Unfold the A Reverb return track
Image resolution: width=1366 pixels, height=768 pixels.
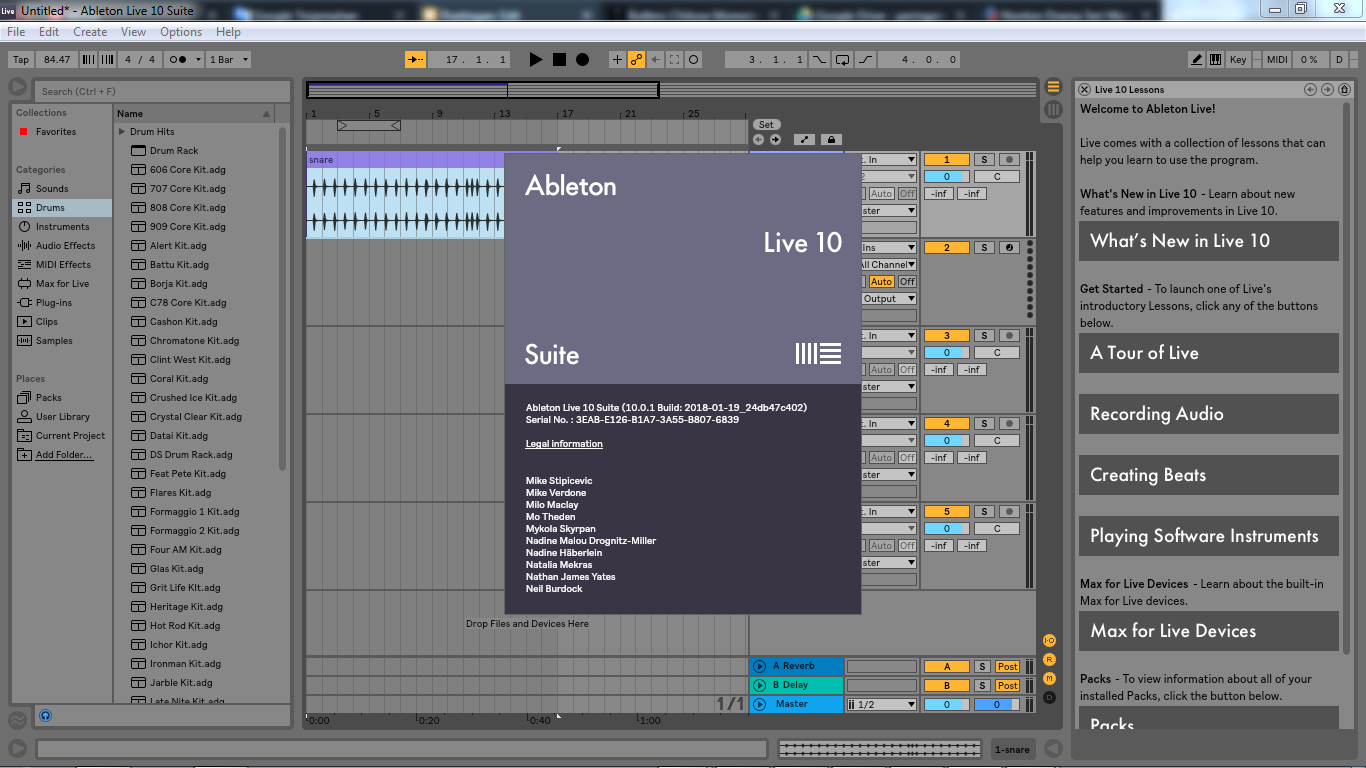759,666
